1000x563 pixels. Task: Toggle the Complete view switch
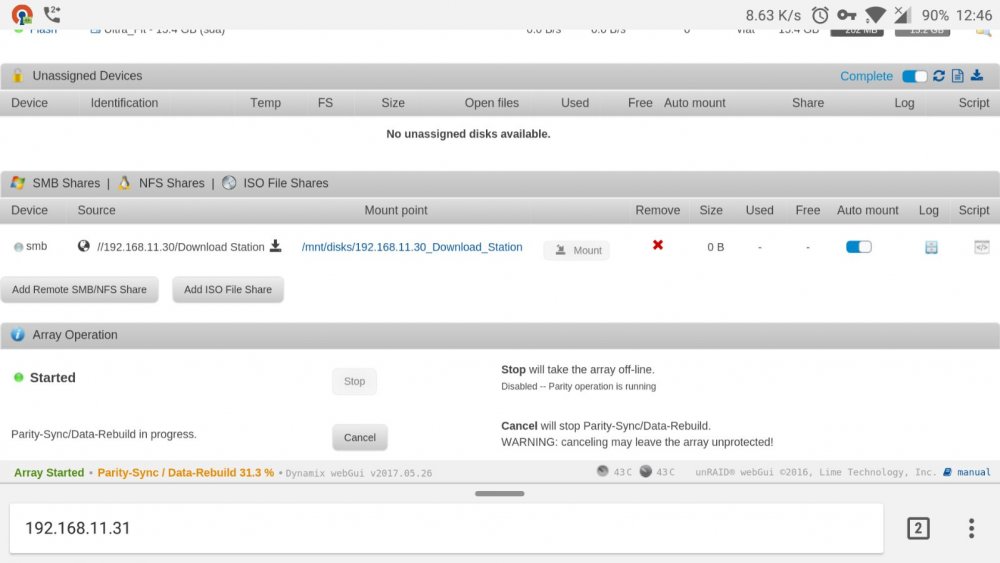914,77
